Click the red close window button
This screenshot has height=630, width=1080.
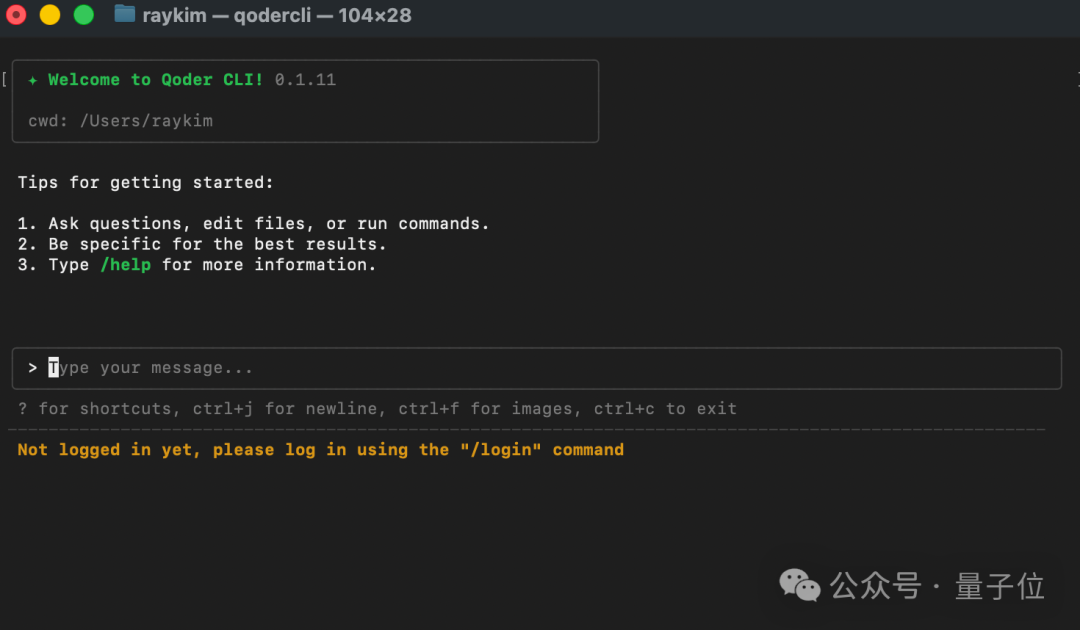point(16,15)
